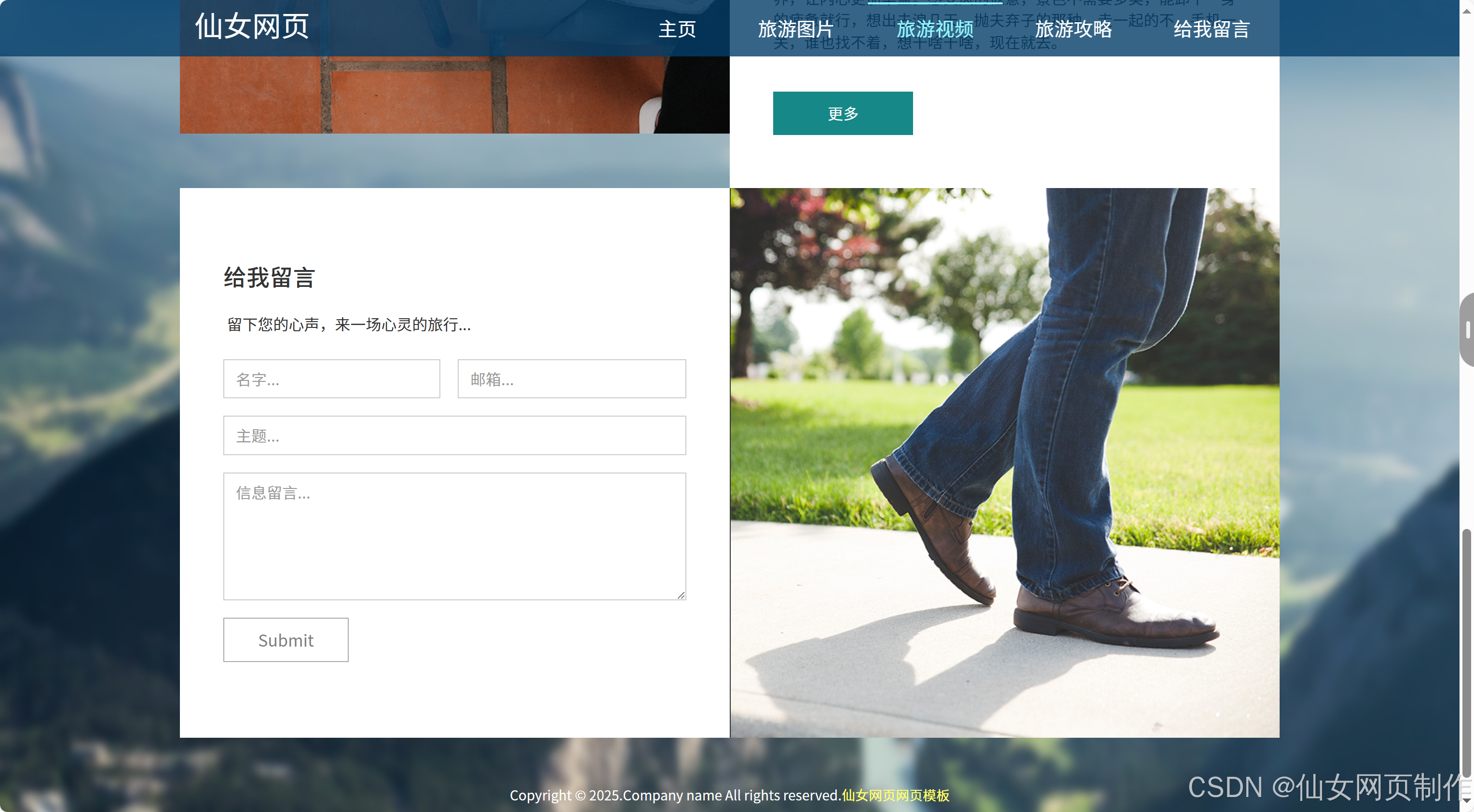The width and height of the screenshot is (1474, 812).
Task: Click the 给我留言 form heading
Action: coord(269,278)
